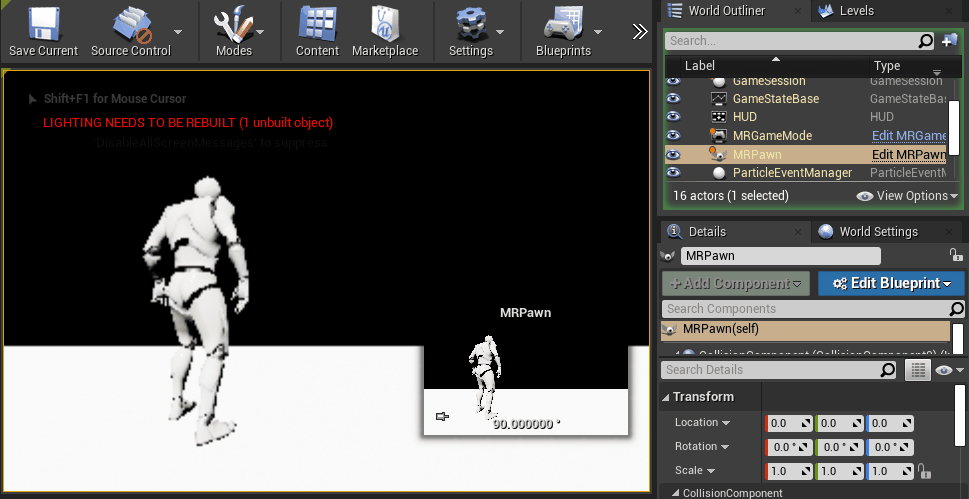Viewport: 969px width, 499px height.
Task: Toggle visibility eye for MRGameMode
Action: pos(673,135)
